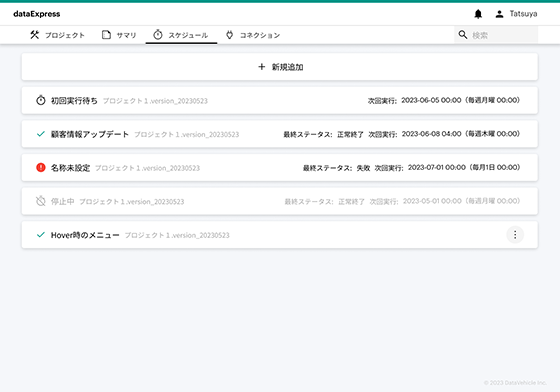Open the 初回実行待ち schedule
This screenshot has height=392, width=560.
coord(280,100)
